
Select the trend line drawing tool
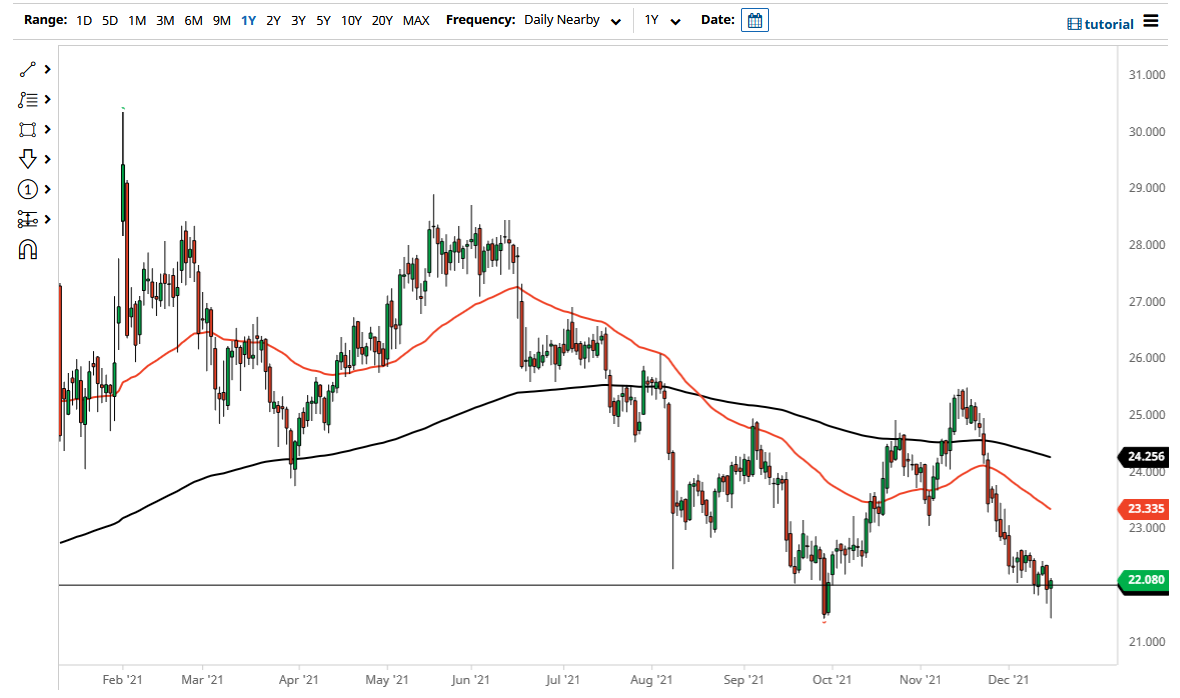click(x=27, y=69)
